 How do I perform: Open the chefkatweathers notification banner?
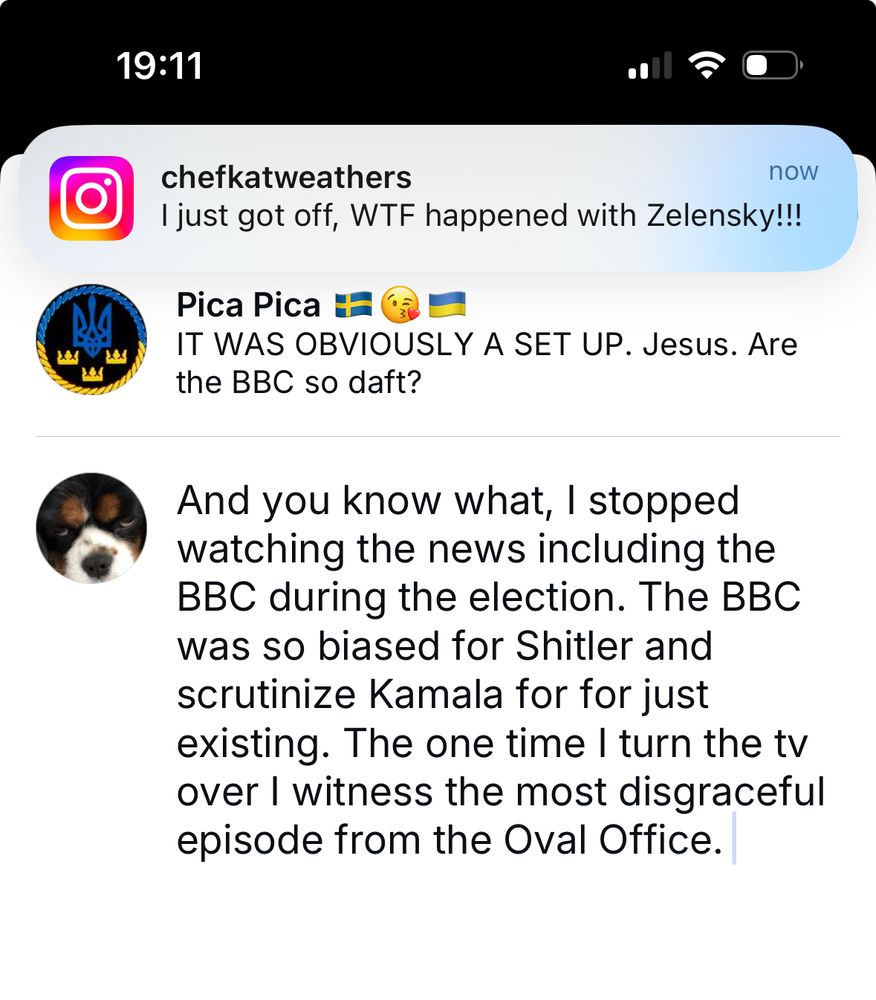tap(438, 198)
